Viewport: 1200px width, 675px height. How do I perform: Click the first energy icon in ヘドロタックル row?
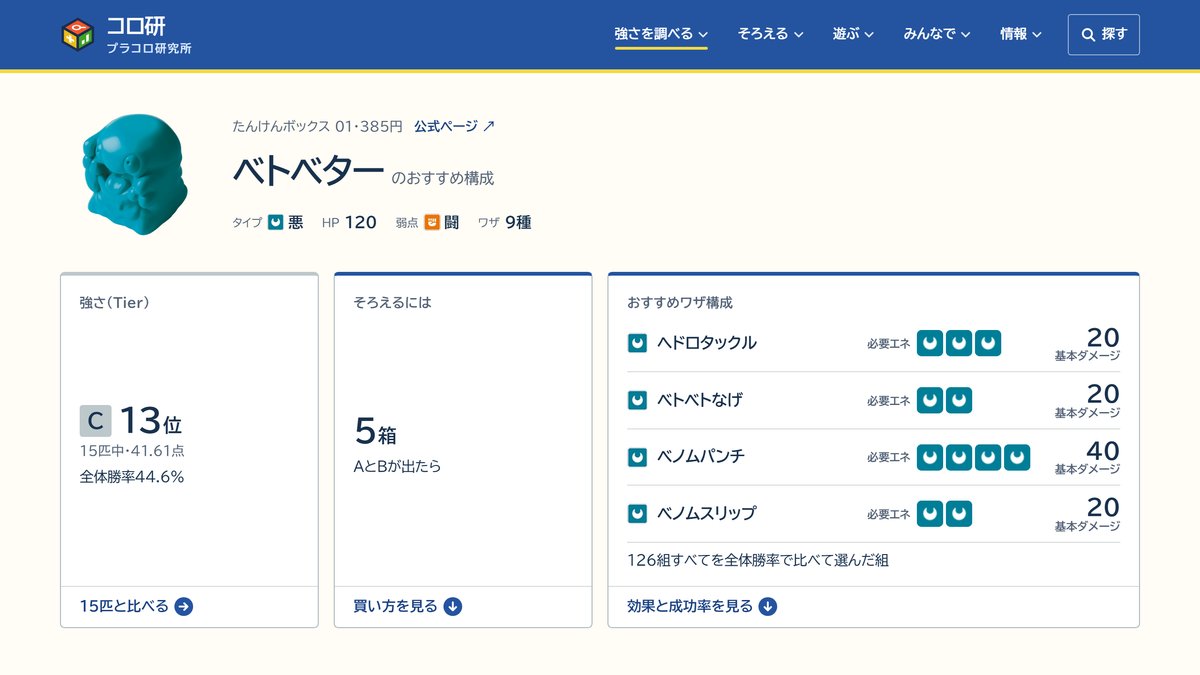point(930,343)
